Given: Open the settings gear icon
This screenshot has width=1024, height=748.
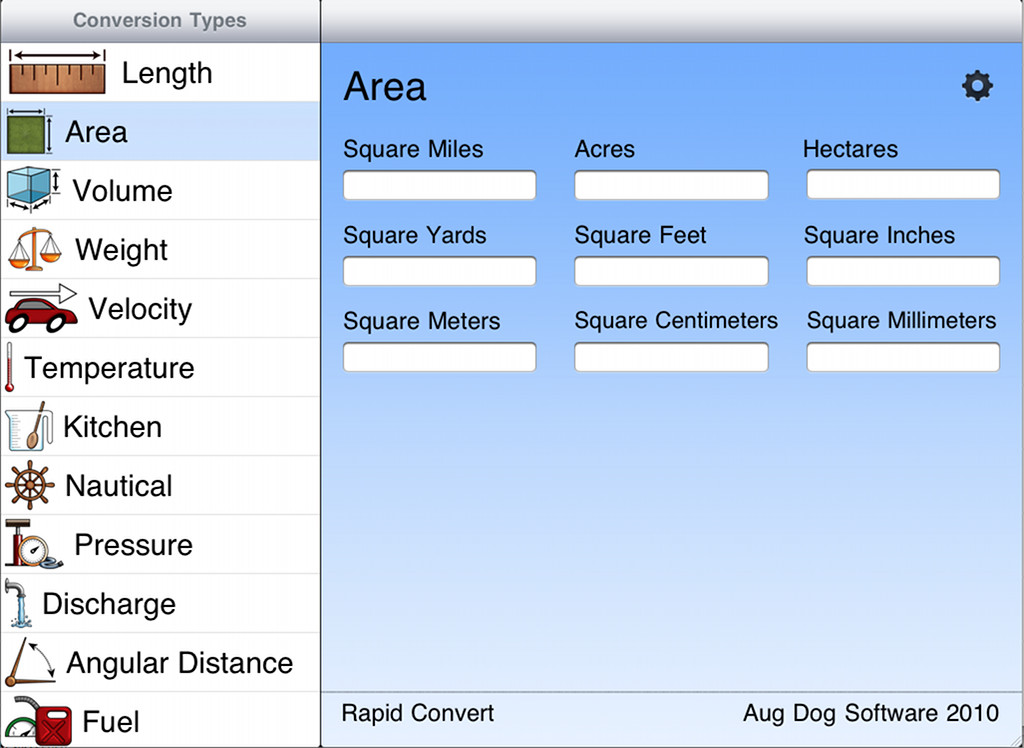Looking at the screenshot, I should [977, 86].
